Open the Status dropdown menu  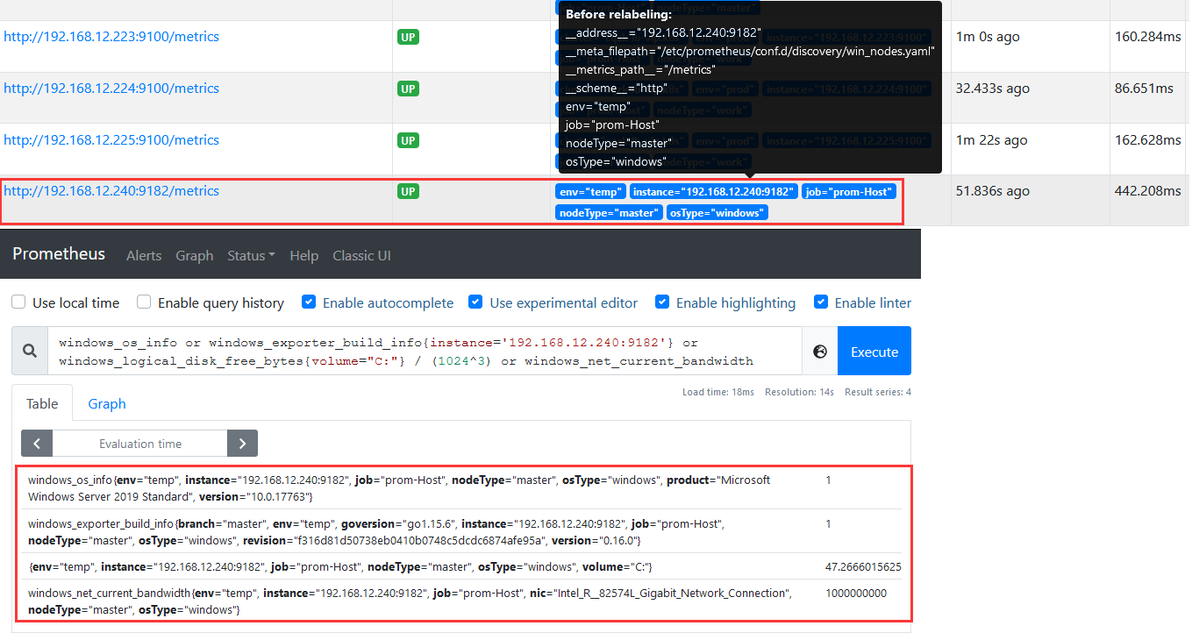[251, 255]
